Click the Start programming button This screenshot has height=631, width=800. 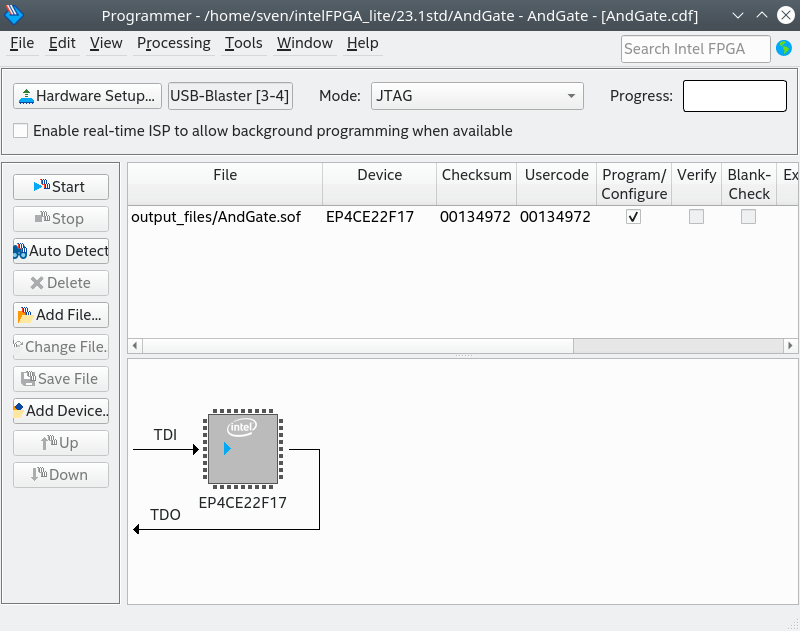coord(61,187)
